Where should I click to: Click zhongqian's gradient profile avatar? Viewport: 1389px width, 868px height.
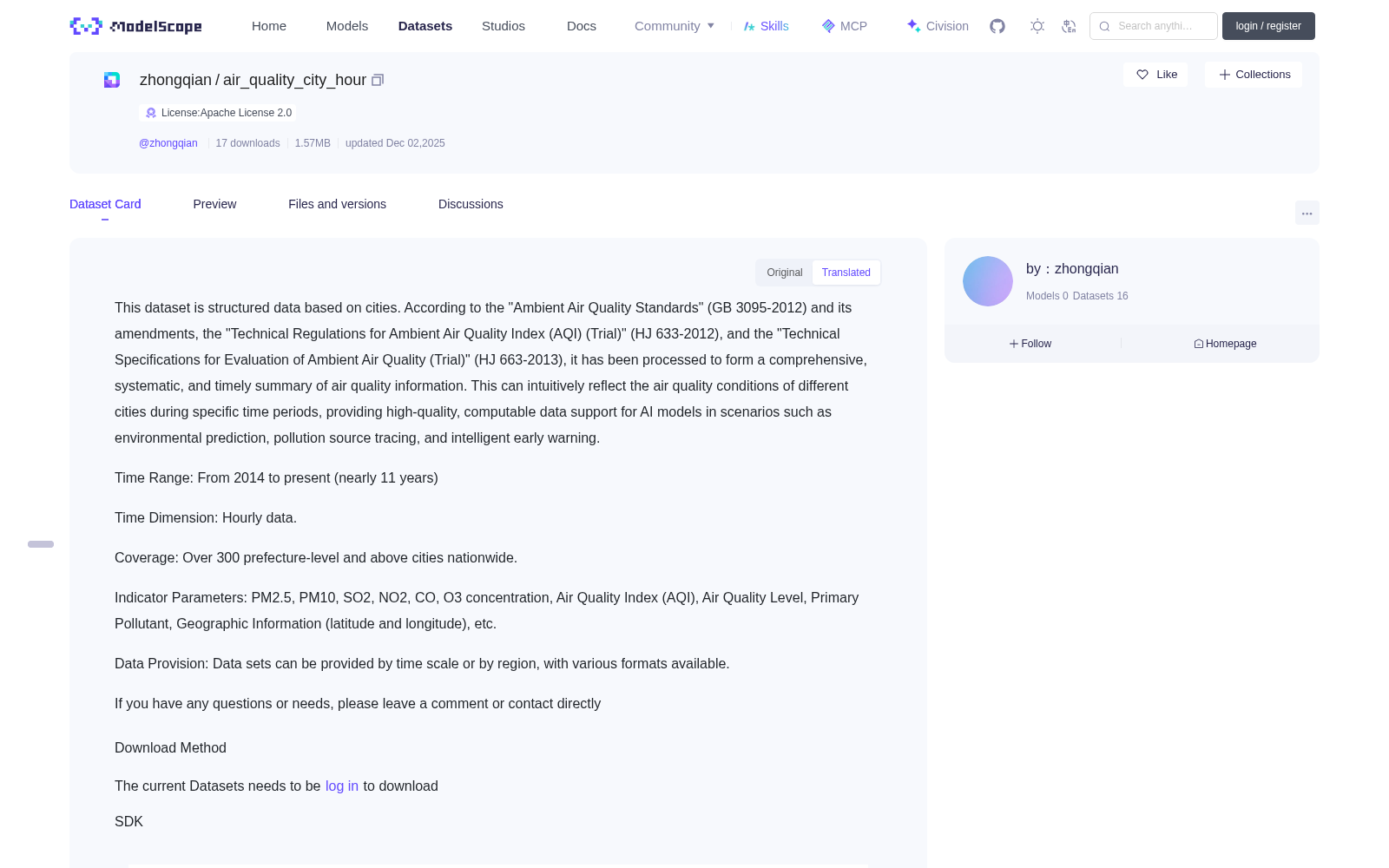click(x=988, y=281)
